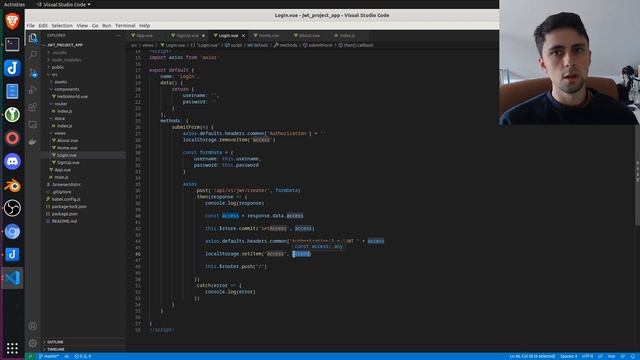Open Explorer panel more actions ellipsis

coord(118,36)
